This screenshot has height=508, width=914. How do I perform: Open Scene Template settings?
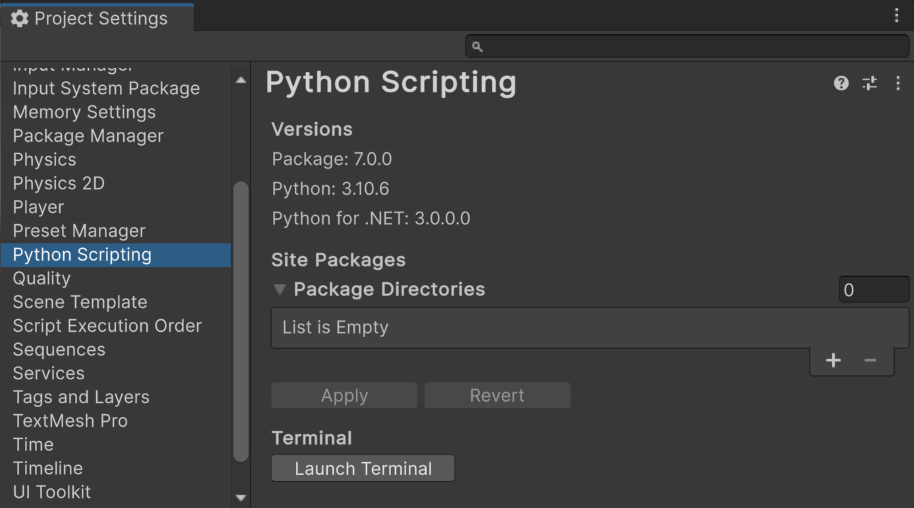pyautogui.click(x=115, y=302)
